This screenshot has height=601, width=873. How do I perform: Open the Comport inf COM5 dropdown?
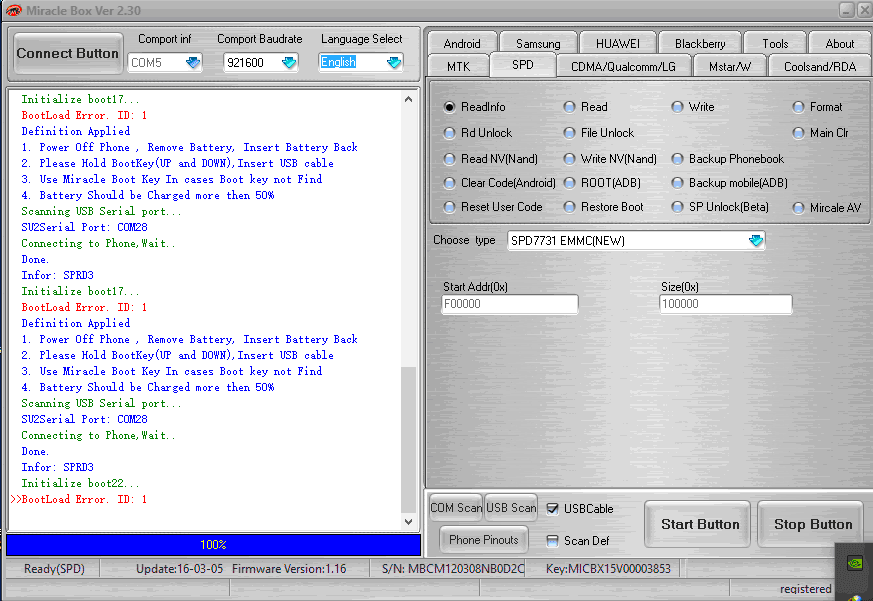click(193, 62)
